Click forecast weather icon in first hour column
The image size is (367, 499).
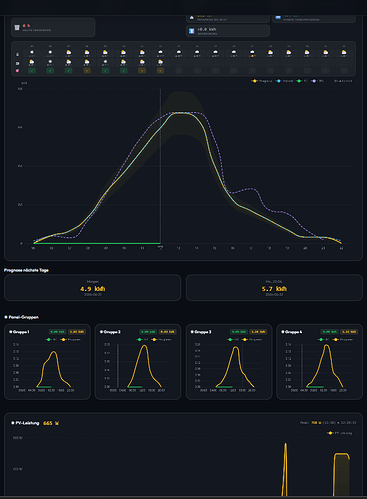click(x=32, y=52)
